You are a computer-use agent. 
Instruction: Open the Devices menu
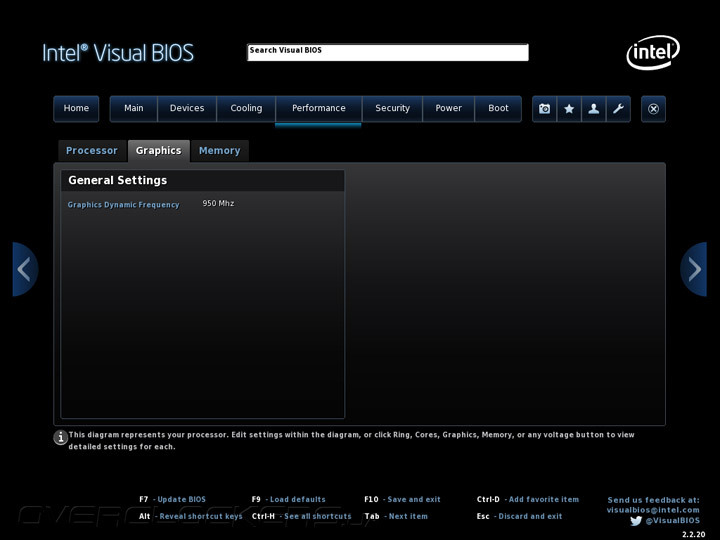pyautogui.click(x=187, y=109)
